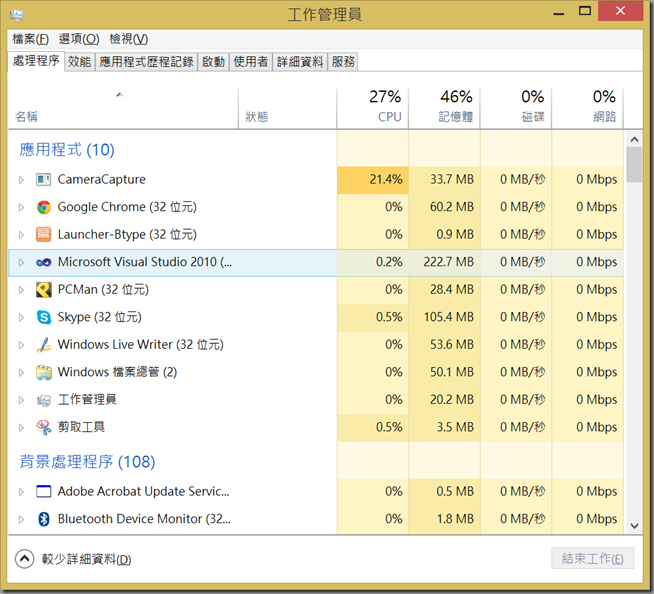Select the 處理程序 tab
This screenshot has height=594, width=654.
[36, 61]
